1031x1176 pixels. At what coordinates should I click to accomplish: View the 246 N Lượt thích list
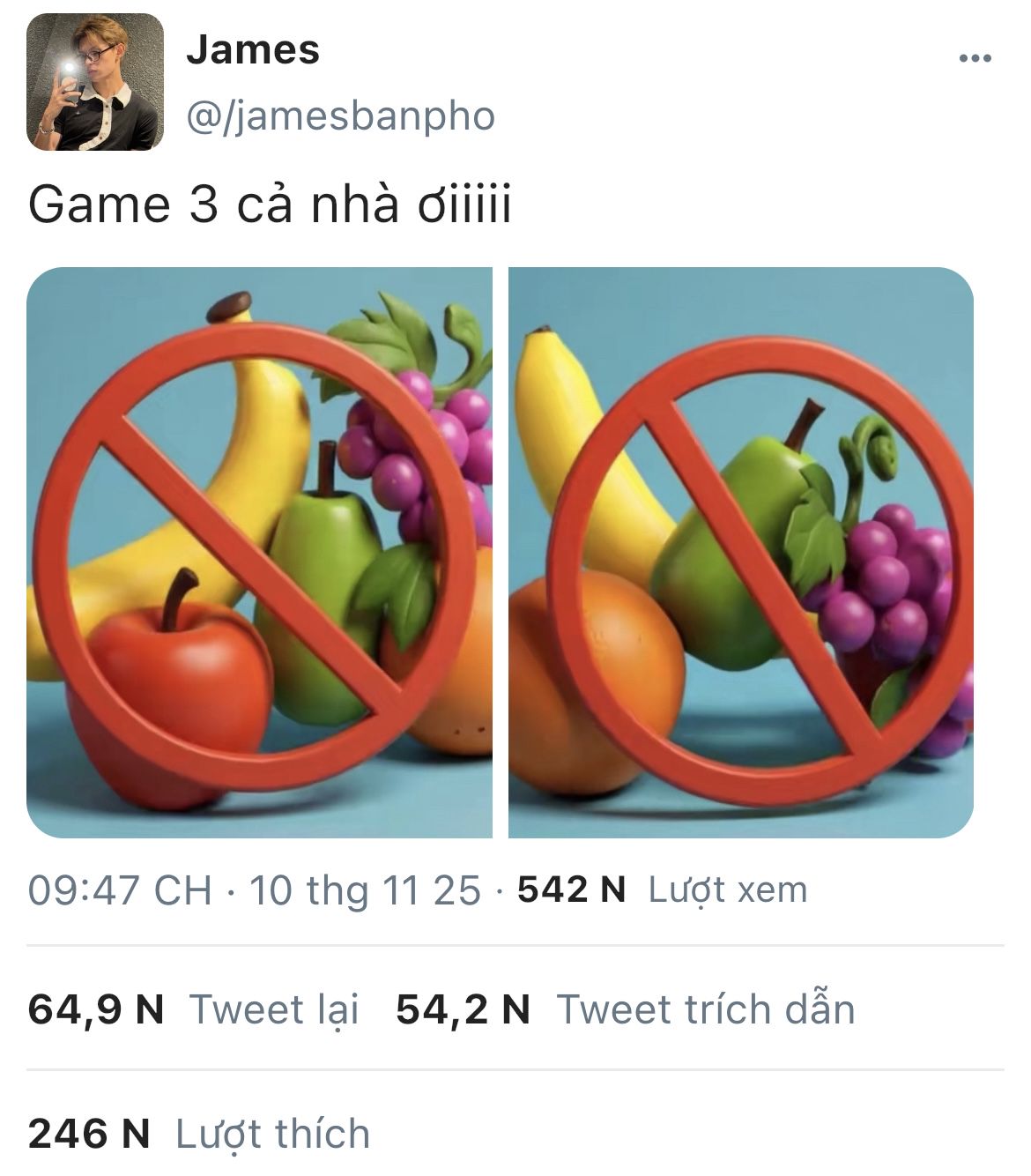(x=199, y=1134)
